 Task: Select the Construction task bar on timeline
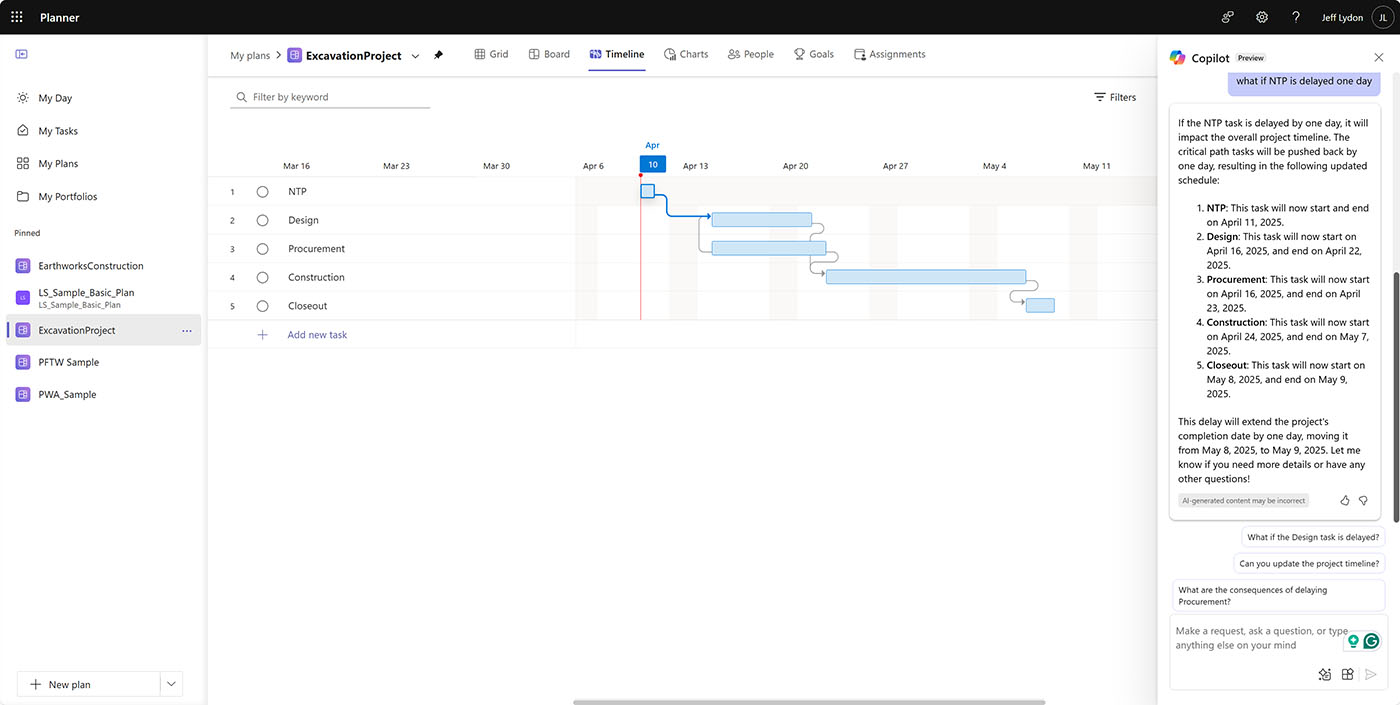click(926, 277)
